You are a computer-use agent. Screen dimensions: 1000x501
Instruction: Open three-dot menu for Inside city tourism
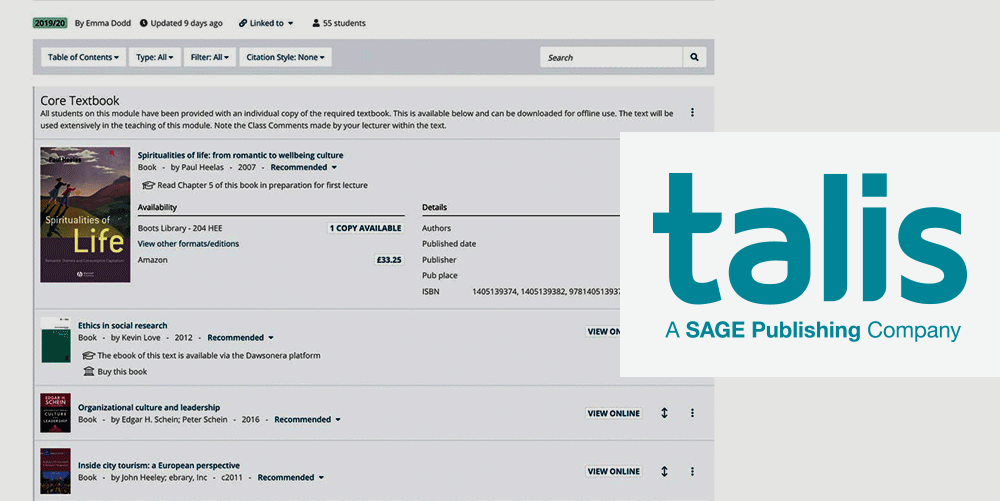click(692, 472)
